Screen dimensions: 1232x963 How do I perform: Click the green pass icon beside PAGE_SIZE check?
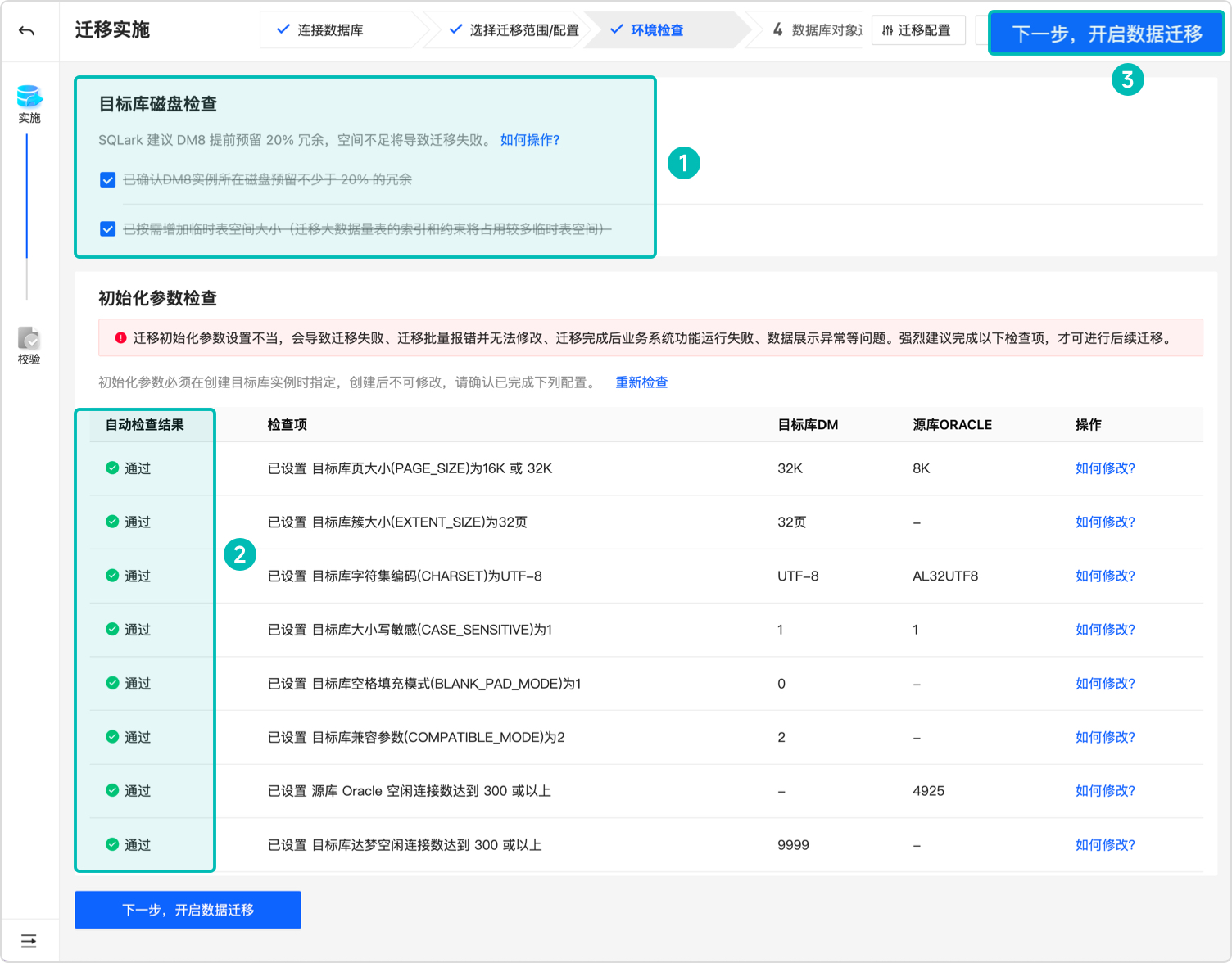click(111, 468)
